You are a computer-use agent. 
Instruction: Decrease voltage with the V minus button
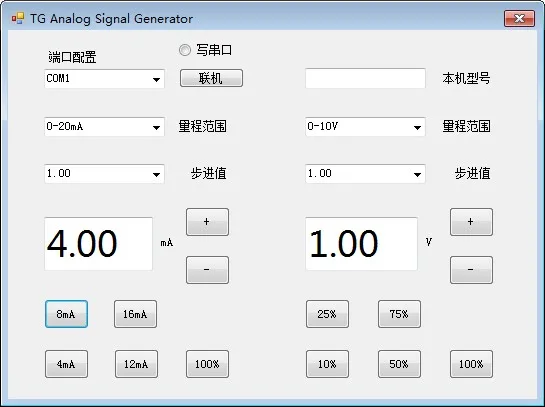[x=471, y=270]
